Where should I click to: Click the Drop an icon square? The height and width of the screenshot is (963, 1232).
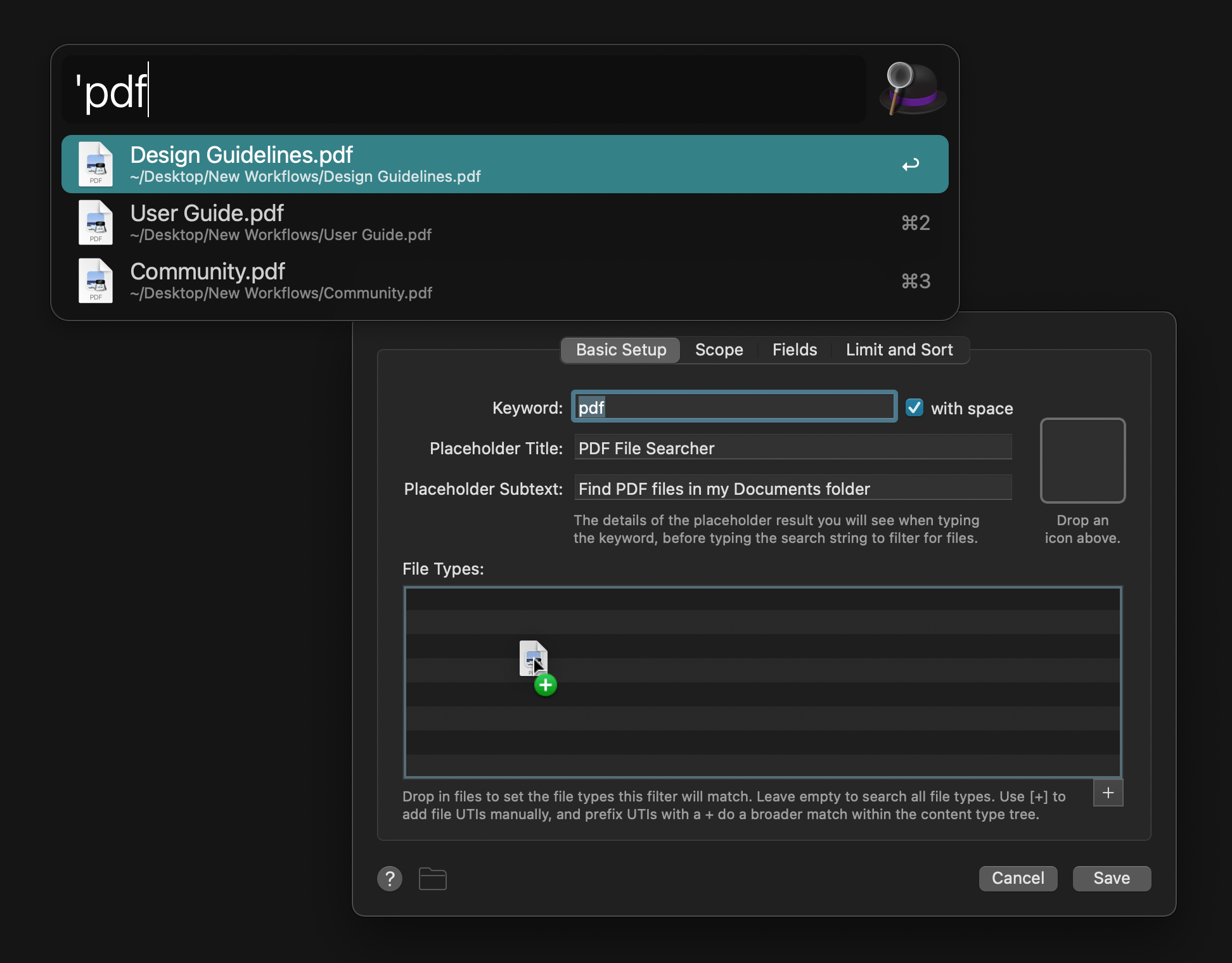click(x=1082, y=461)
